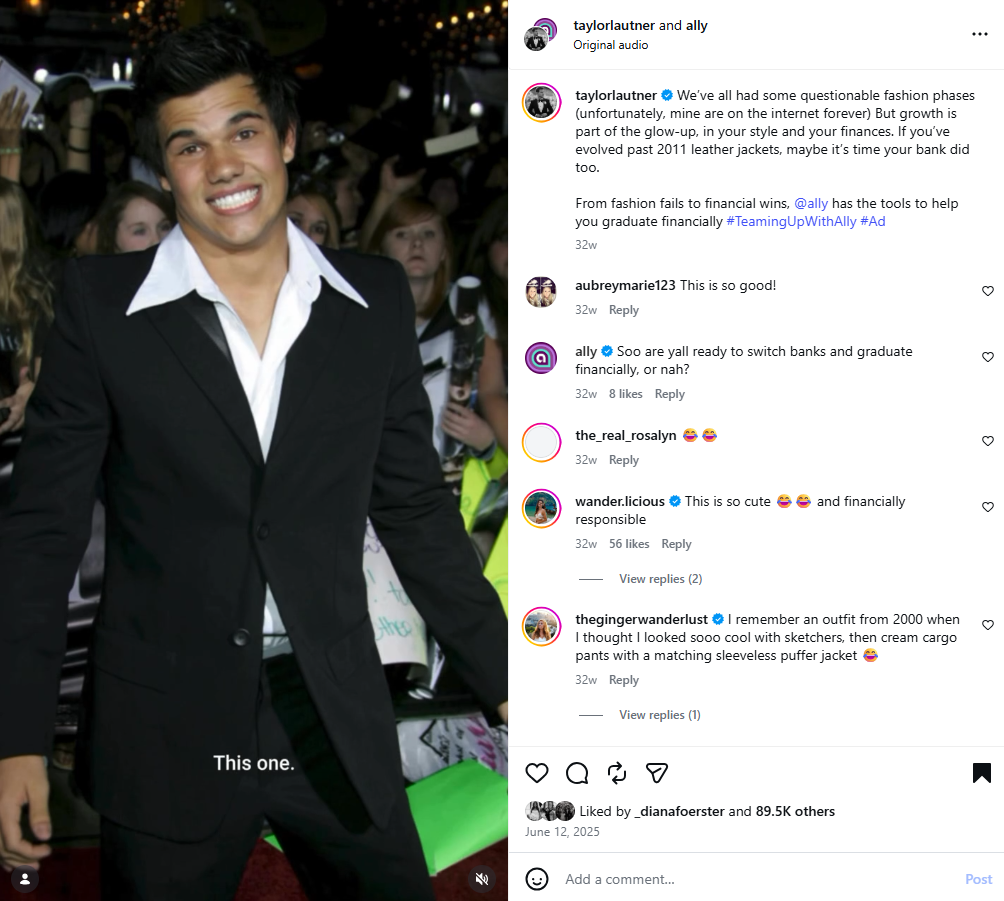
Task: Open Original audio link in header
Action: pyautogui.click(x=610, y=45)
